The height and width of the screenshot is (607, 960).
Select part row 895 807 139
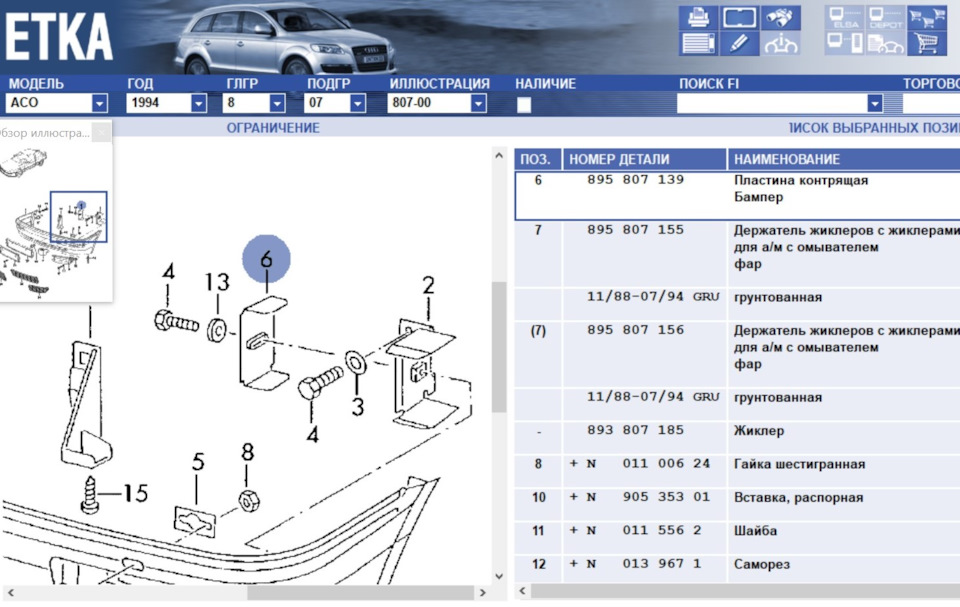(737, 196)
